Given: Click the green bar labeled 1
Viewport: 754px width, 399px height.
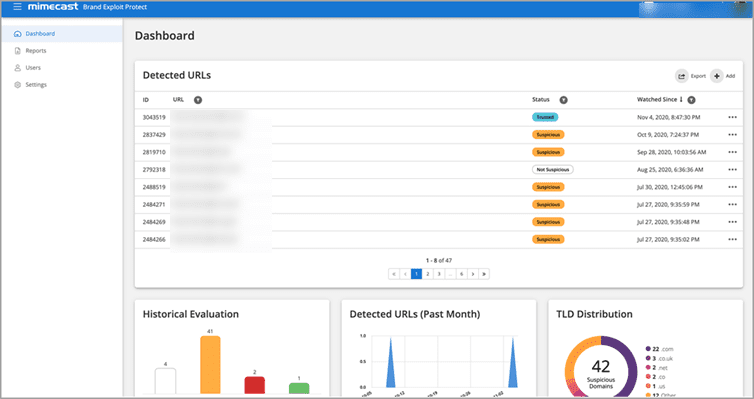Looking at the screenshot, I should [x=299, y=388].
